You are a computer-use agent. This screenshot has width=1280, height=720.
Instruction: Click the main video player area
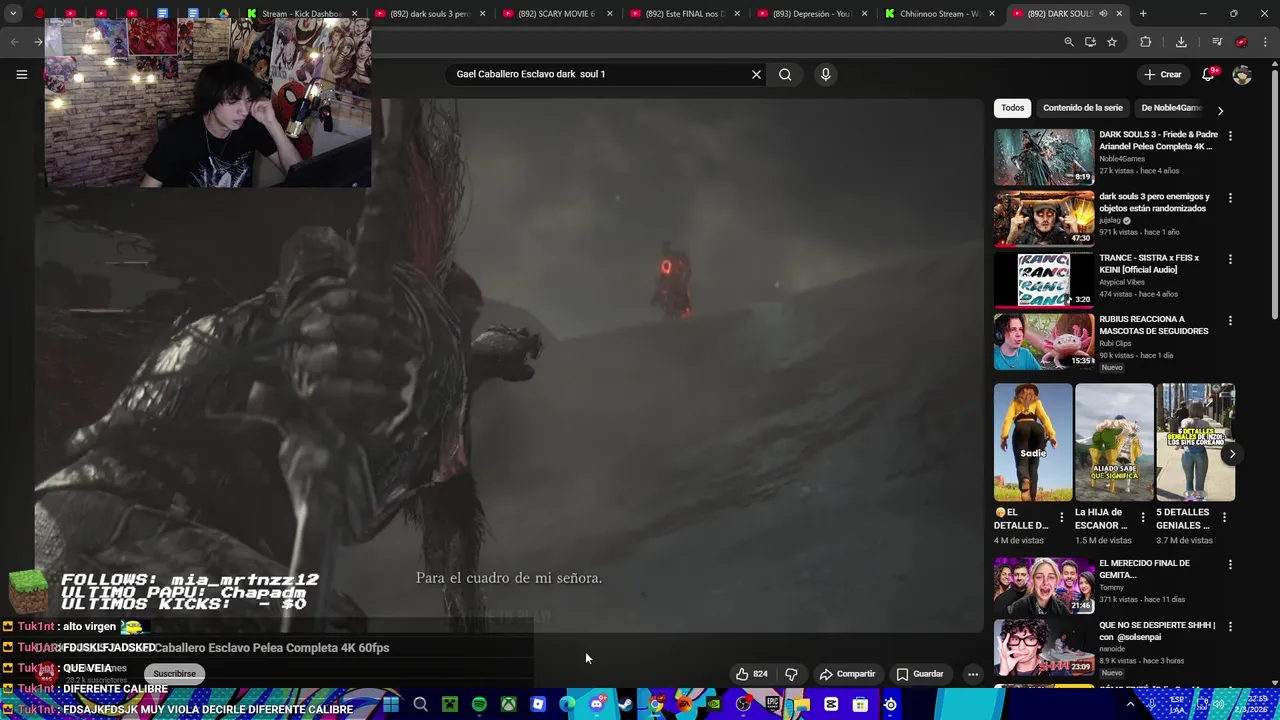pyautogui.click(x=510, y=365)
